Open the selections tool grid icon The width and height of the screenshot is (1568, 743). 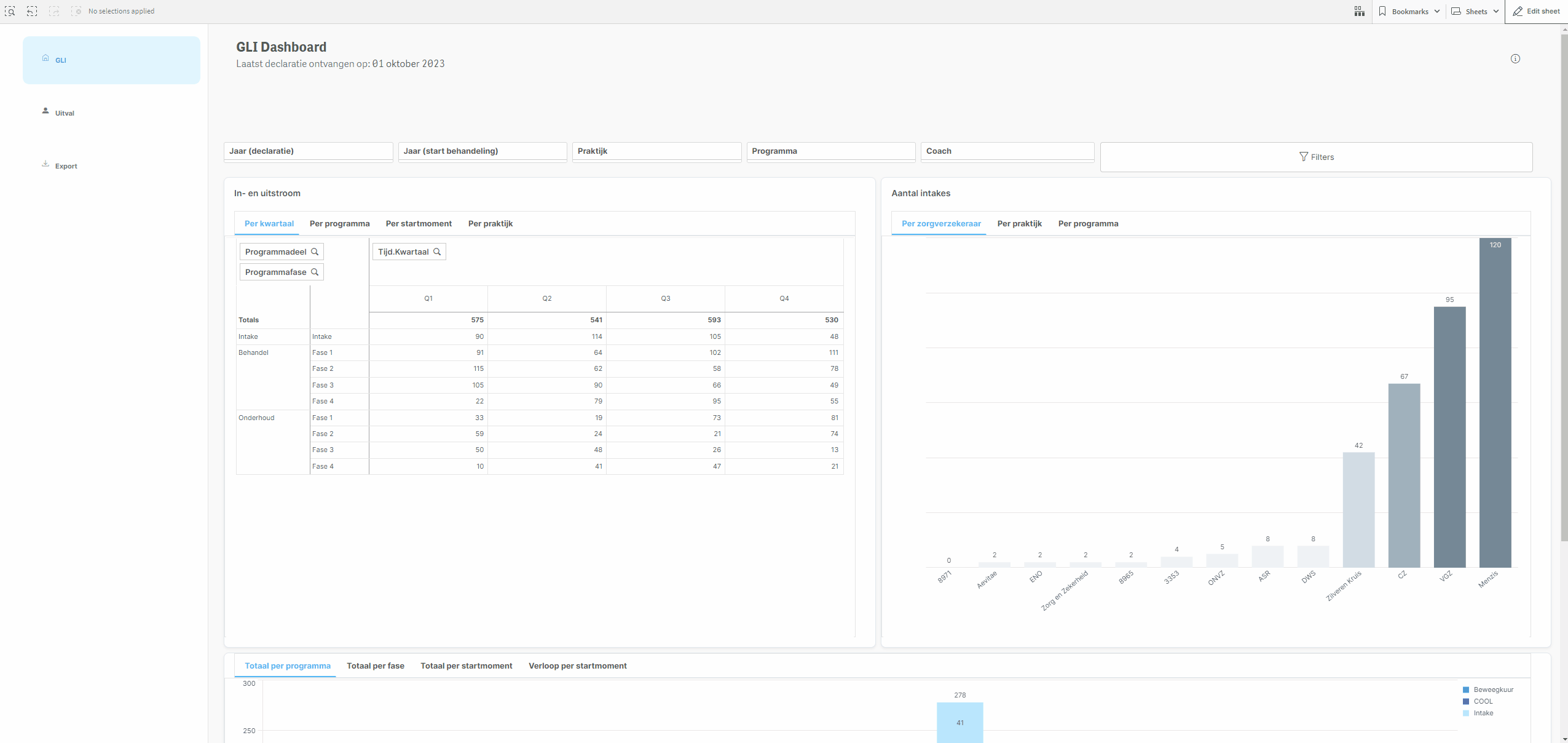tap(1359, 11)
